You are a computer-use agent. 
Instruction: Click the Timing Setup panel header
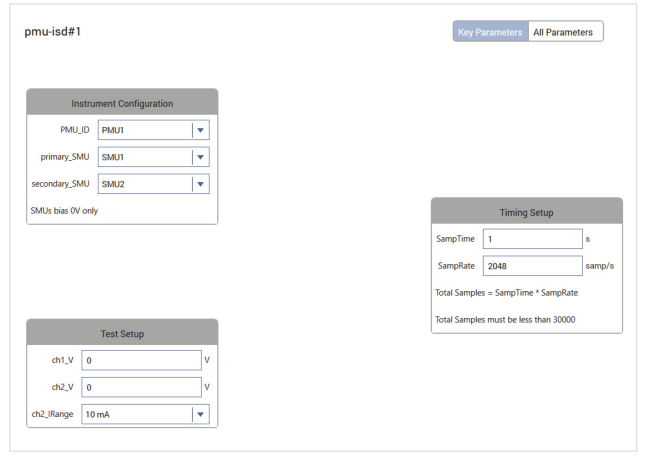point(526,212)
